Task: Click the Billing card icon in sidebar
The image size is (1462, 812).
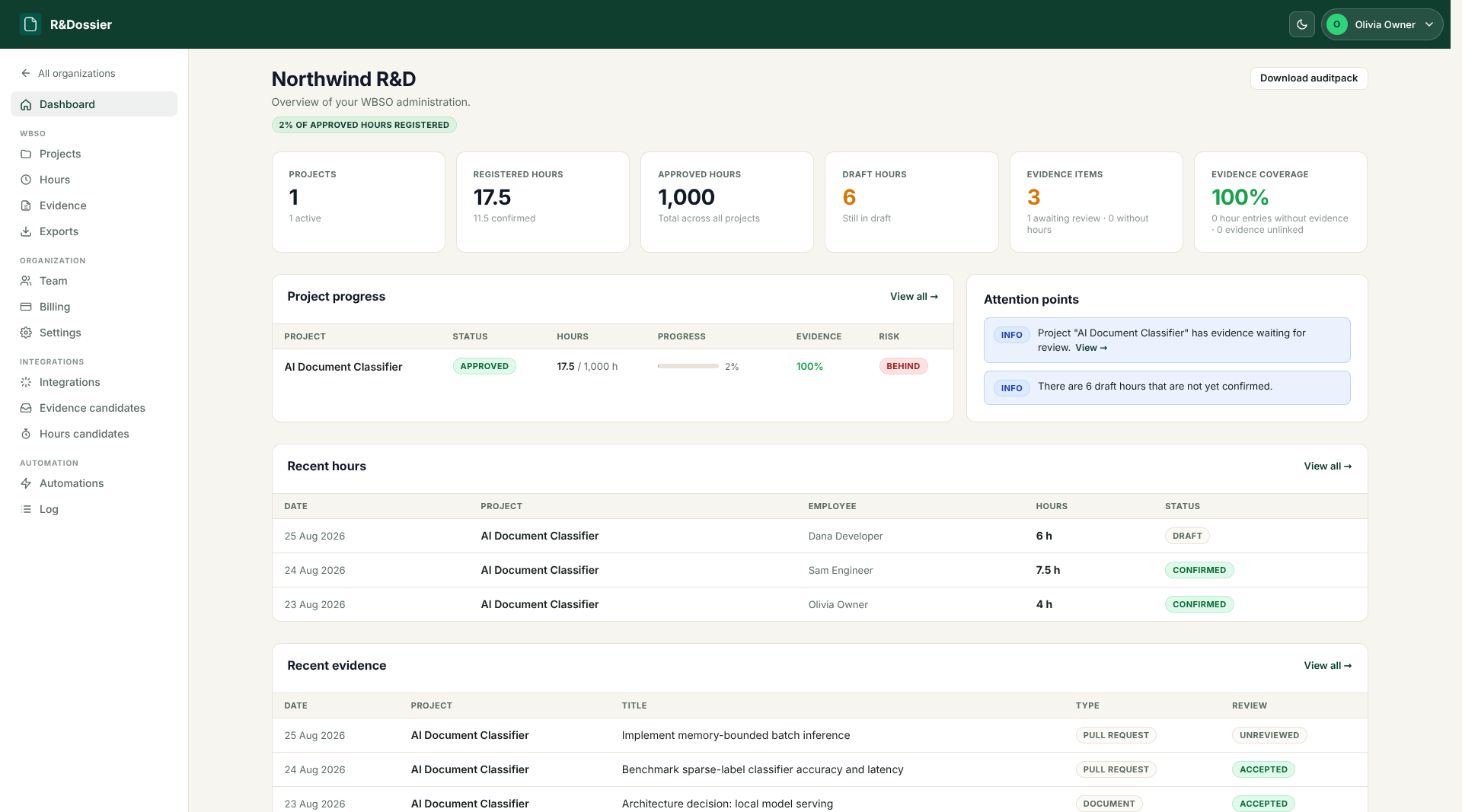Action: tap(26, 307)
